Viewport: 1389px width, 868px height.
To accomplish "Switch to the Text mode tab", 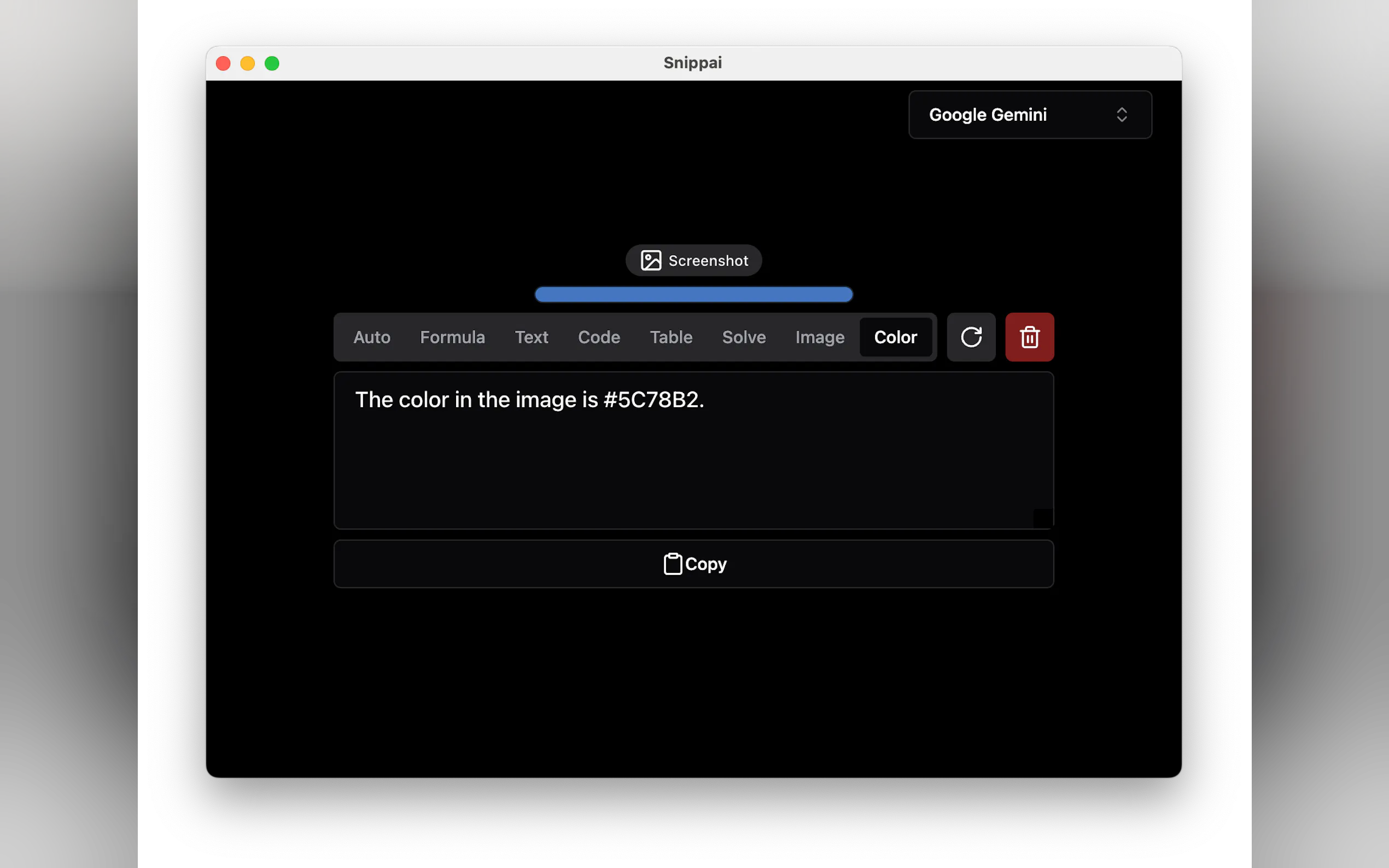I will (x=531, y=337).
